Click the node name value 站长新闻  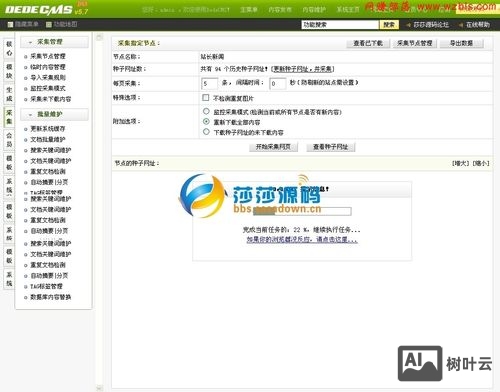(212, 57)
